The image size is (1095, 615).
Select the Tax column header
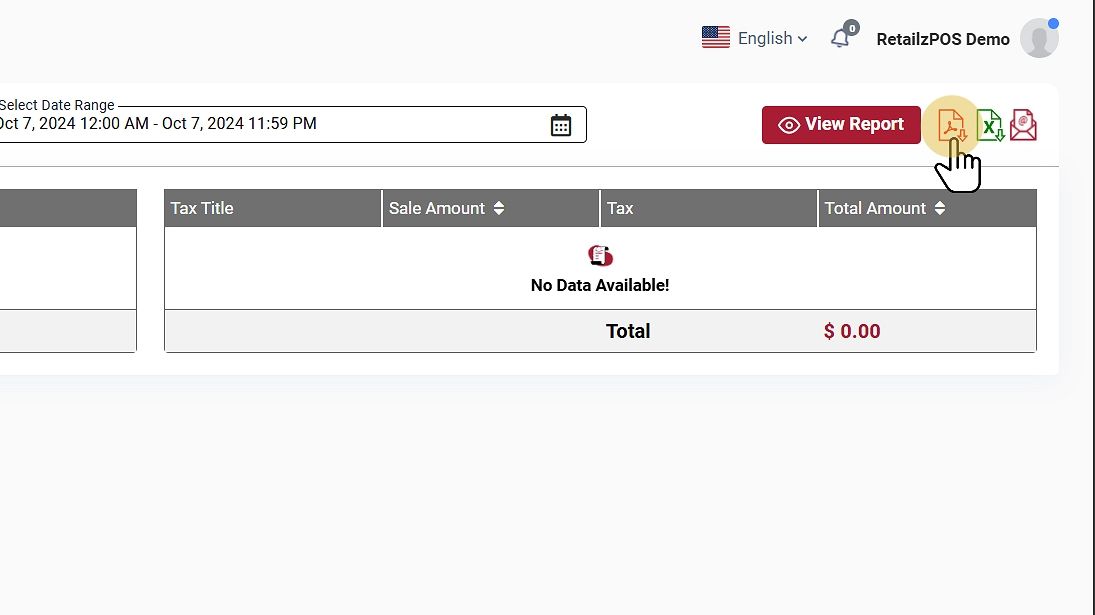[620, 208]
